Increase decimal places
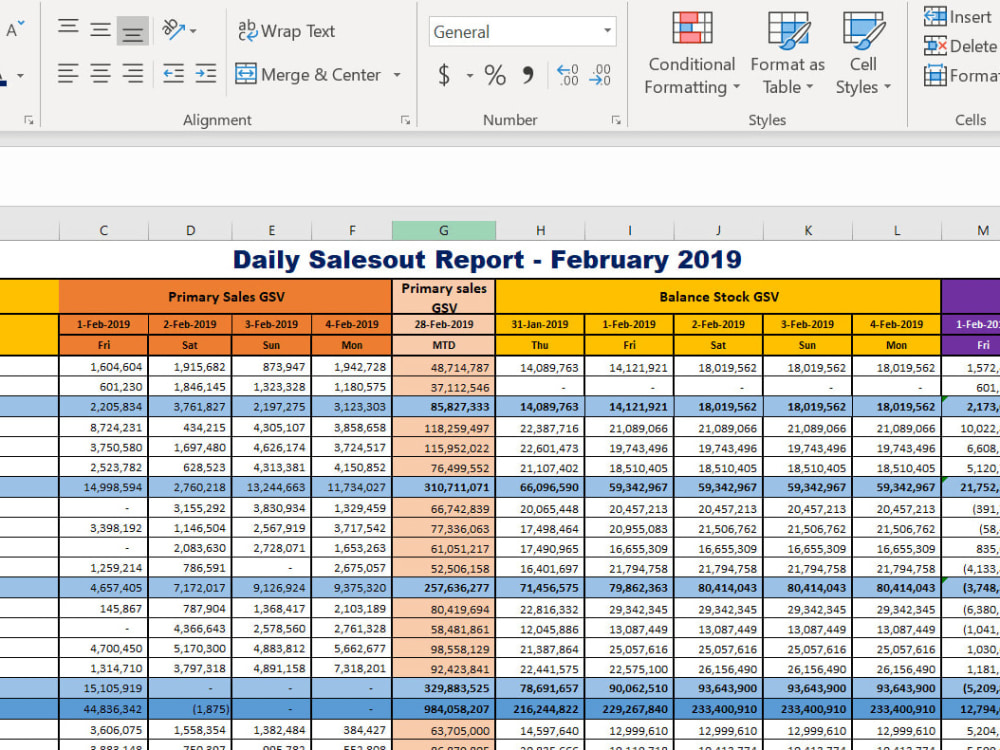The image size is (1000, 750). click(x=567, y=75)
